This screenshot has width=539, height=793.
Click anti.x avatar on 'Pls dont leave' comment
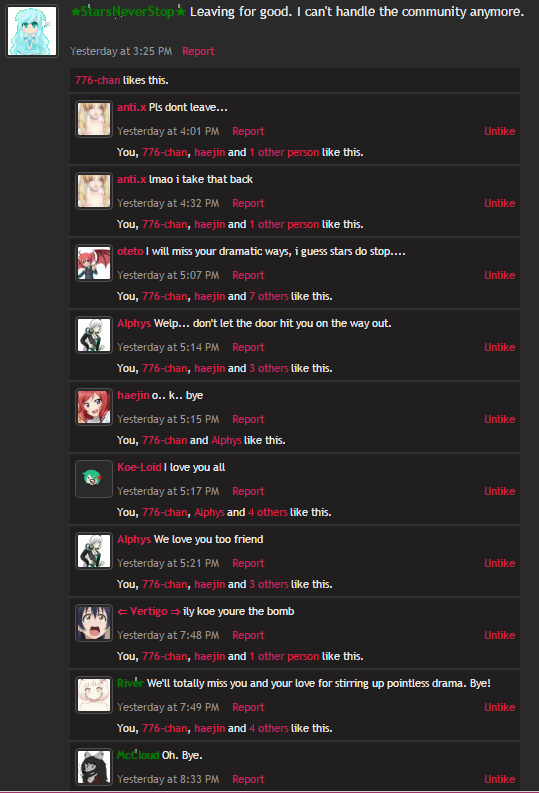click(x=94, y=119)
